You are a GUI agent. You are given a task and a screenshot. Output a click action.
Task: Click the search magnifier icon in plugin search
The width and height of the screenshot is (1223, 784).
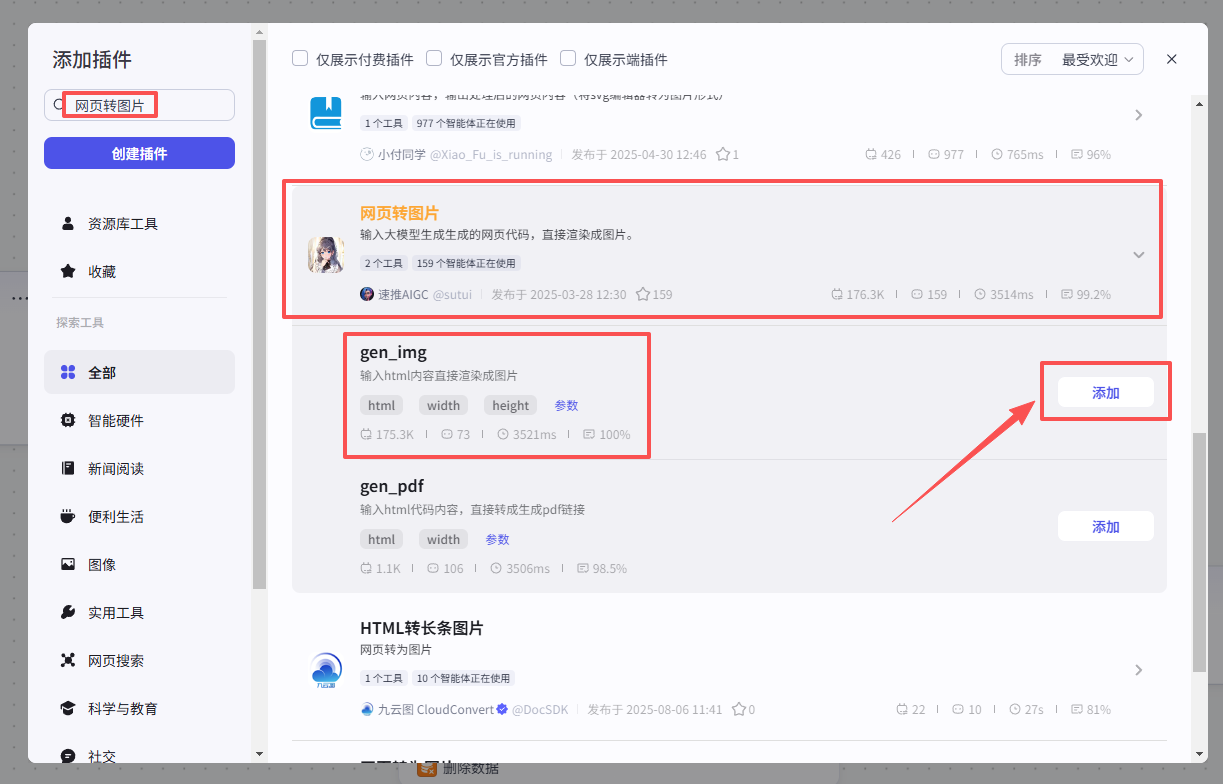tap(57, 105)
